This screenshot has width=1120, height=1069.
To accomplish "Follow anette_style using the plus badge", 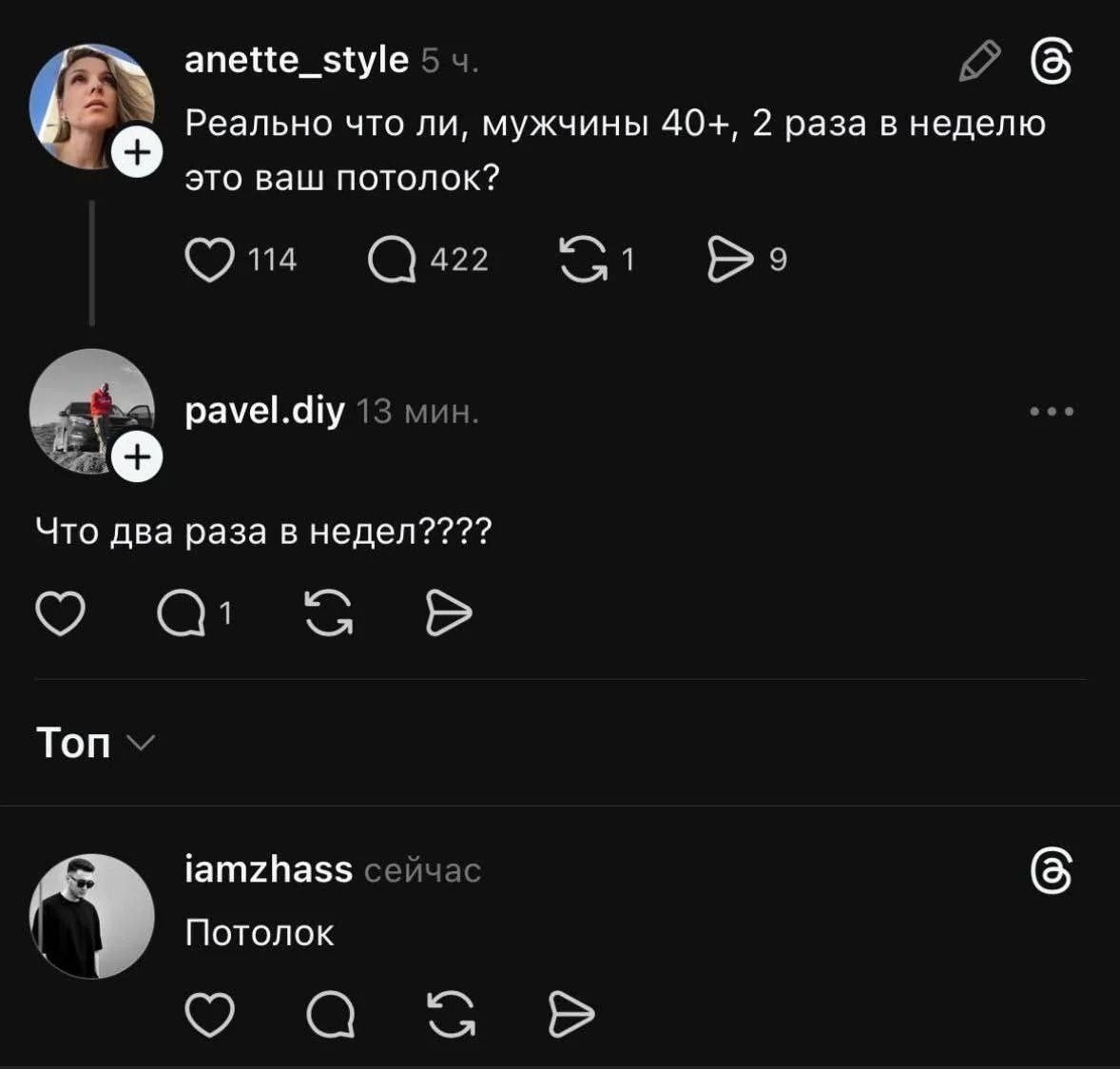I will pyautogui.click(x=137, y=149).
